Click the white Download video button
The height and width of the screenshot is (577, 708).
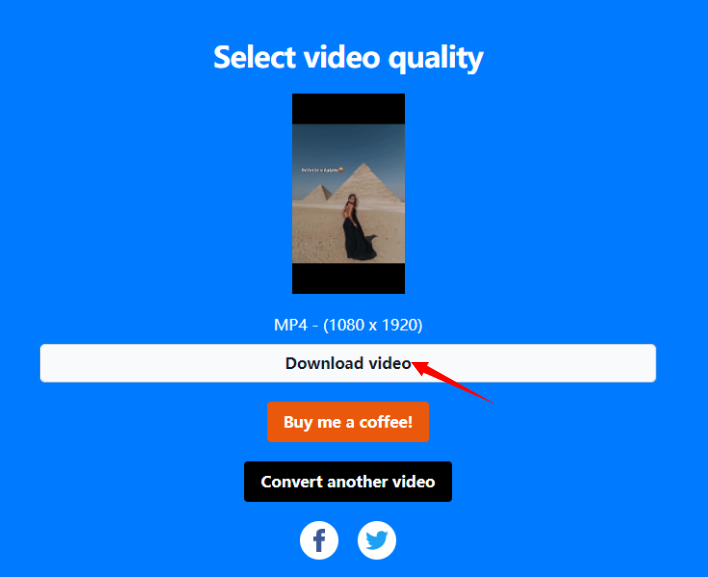point(348,363)
